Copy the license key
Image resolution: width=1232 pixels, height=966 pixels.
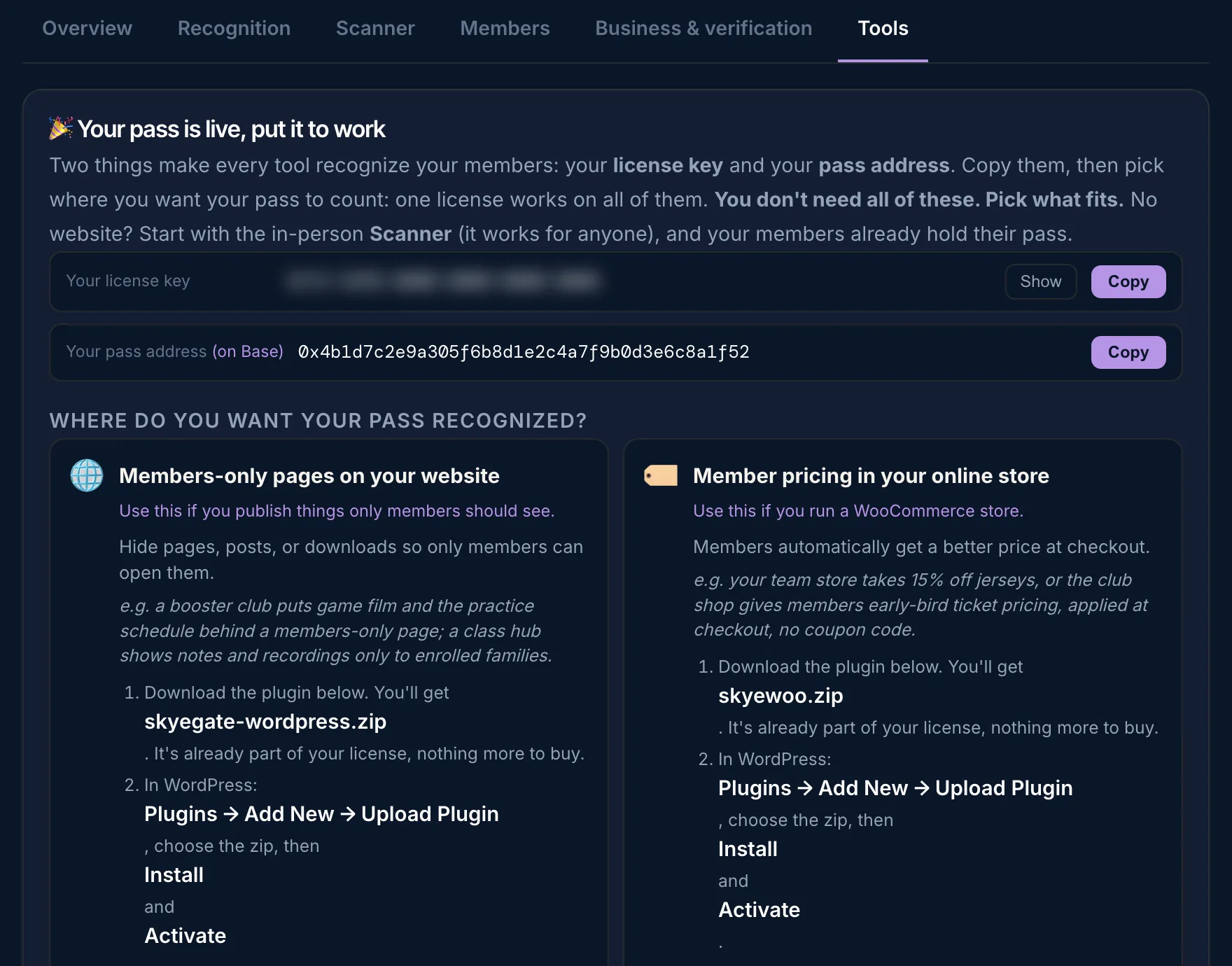tap(1128, 281)
